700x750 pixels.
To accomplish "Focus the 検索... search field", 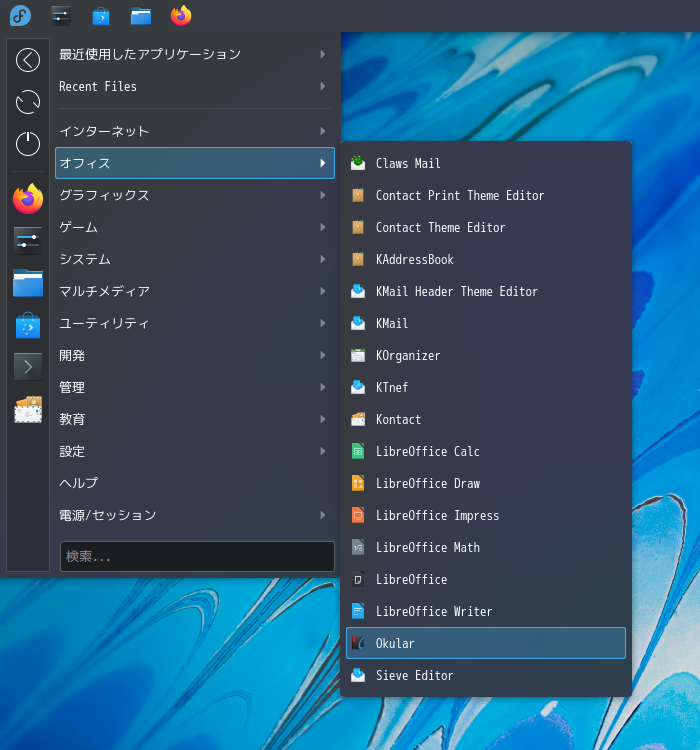I will pyautogui.click(x=197, y=556).
